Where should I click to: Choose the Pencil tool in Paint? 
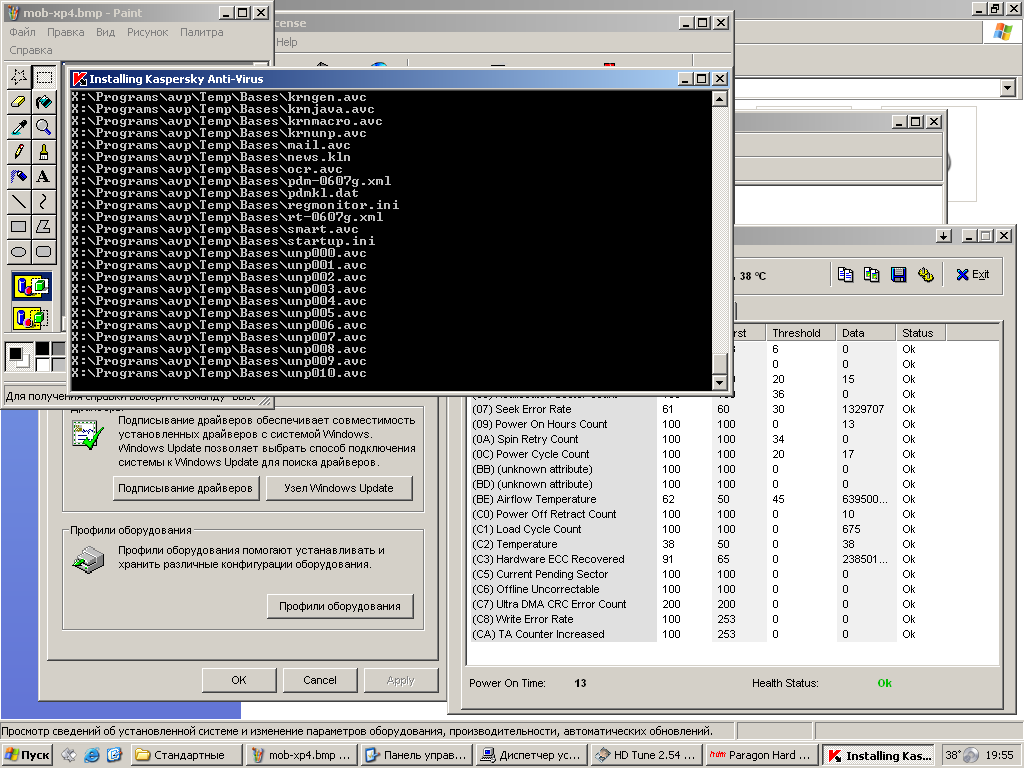tap(19, 152)
